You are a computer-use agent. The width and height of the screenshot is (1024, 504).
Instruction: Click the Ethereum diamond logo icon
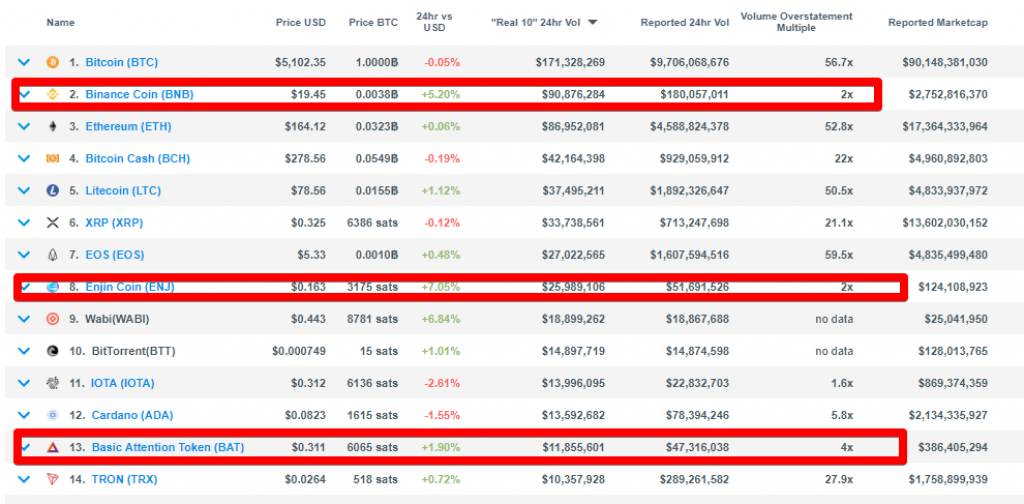(x=52, y=127)
